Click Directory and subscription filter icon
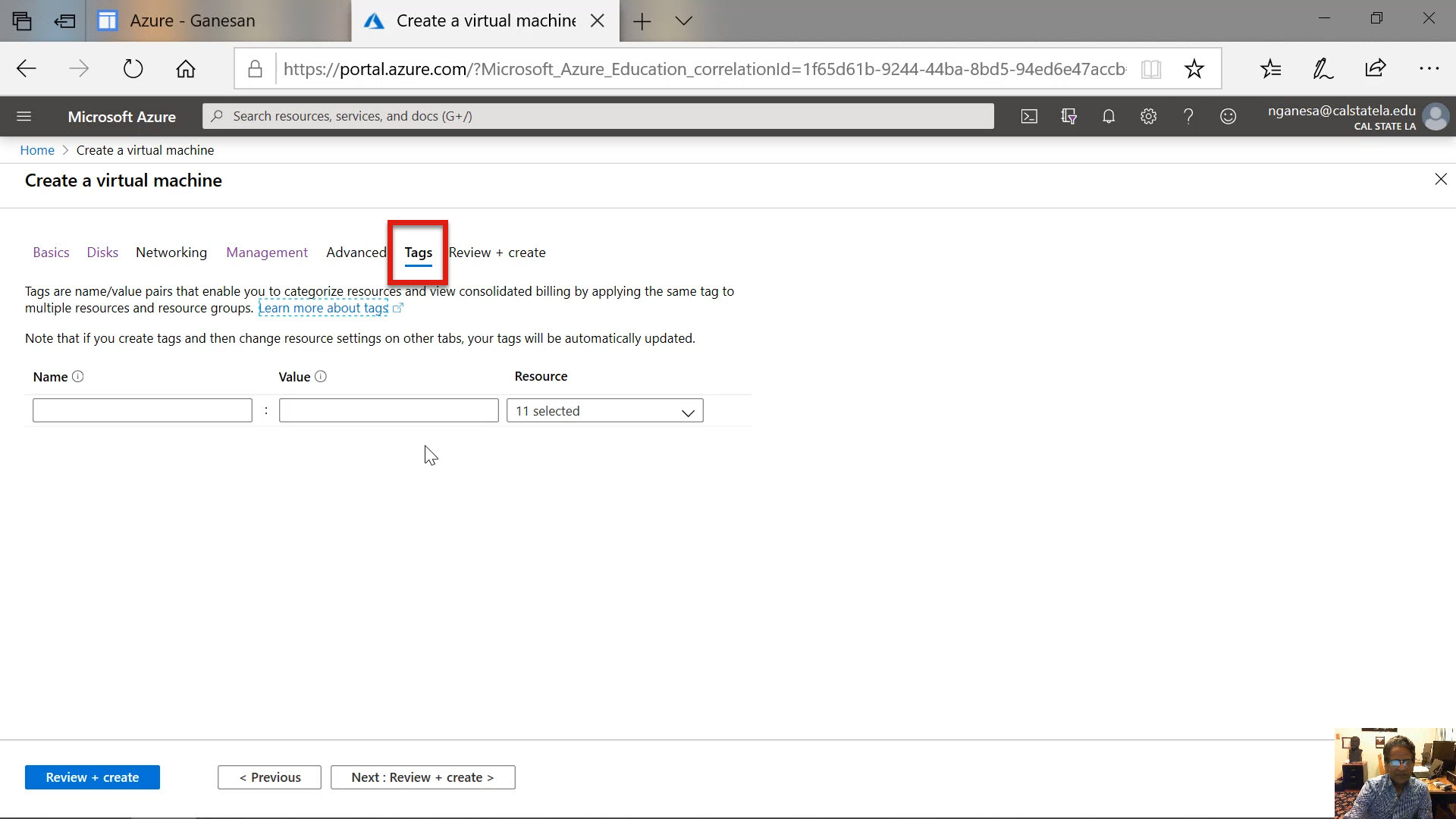This screenshot has height=819, width=1456. click(x=1068, y=116)
